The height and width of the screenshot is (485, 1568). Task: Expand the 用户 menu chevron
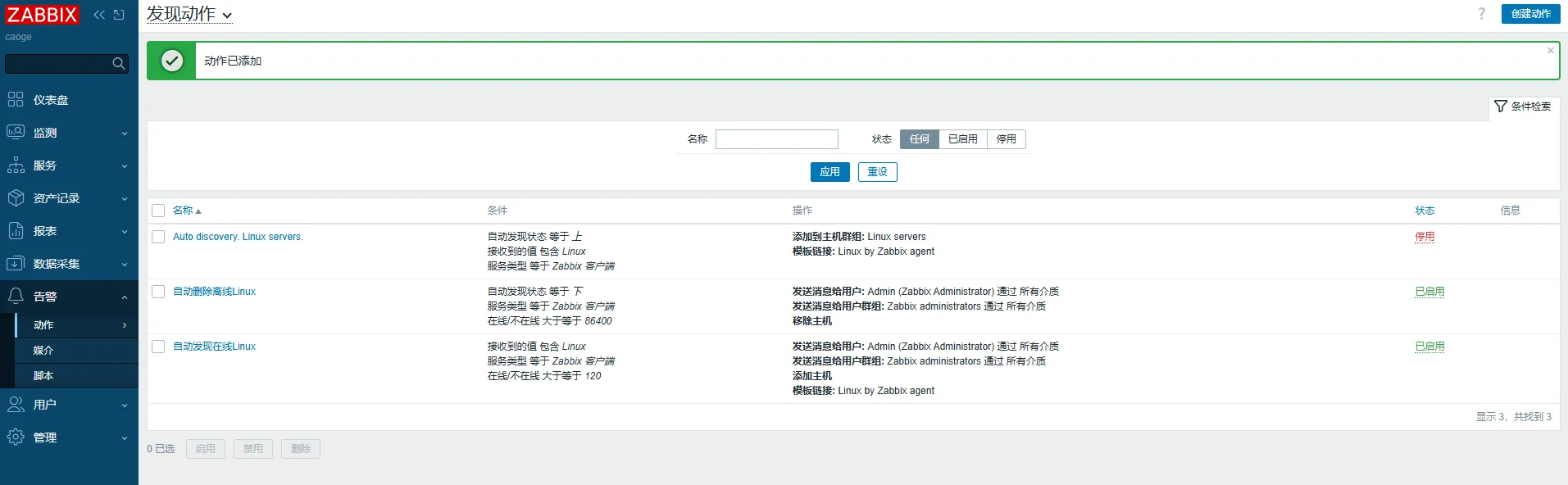coord(125,406)
